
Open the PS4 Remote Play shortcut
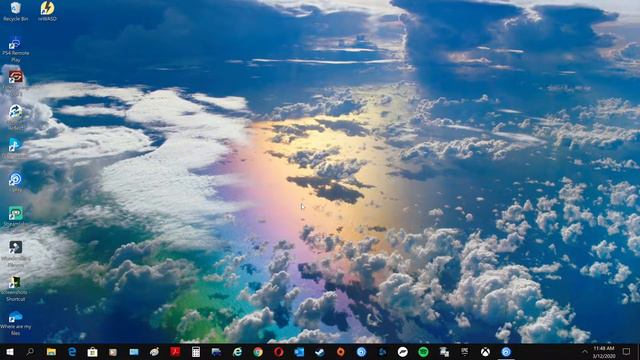pyautogui.click(x=16, y=49)
